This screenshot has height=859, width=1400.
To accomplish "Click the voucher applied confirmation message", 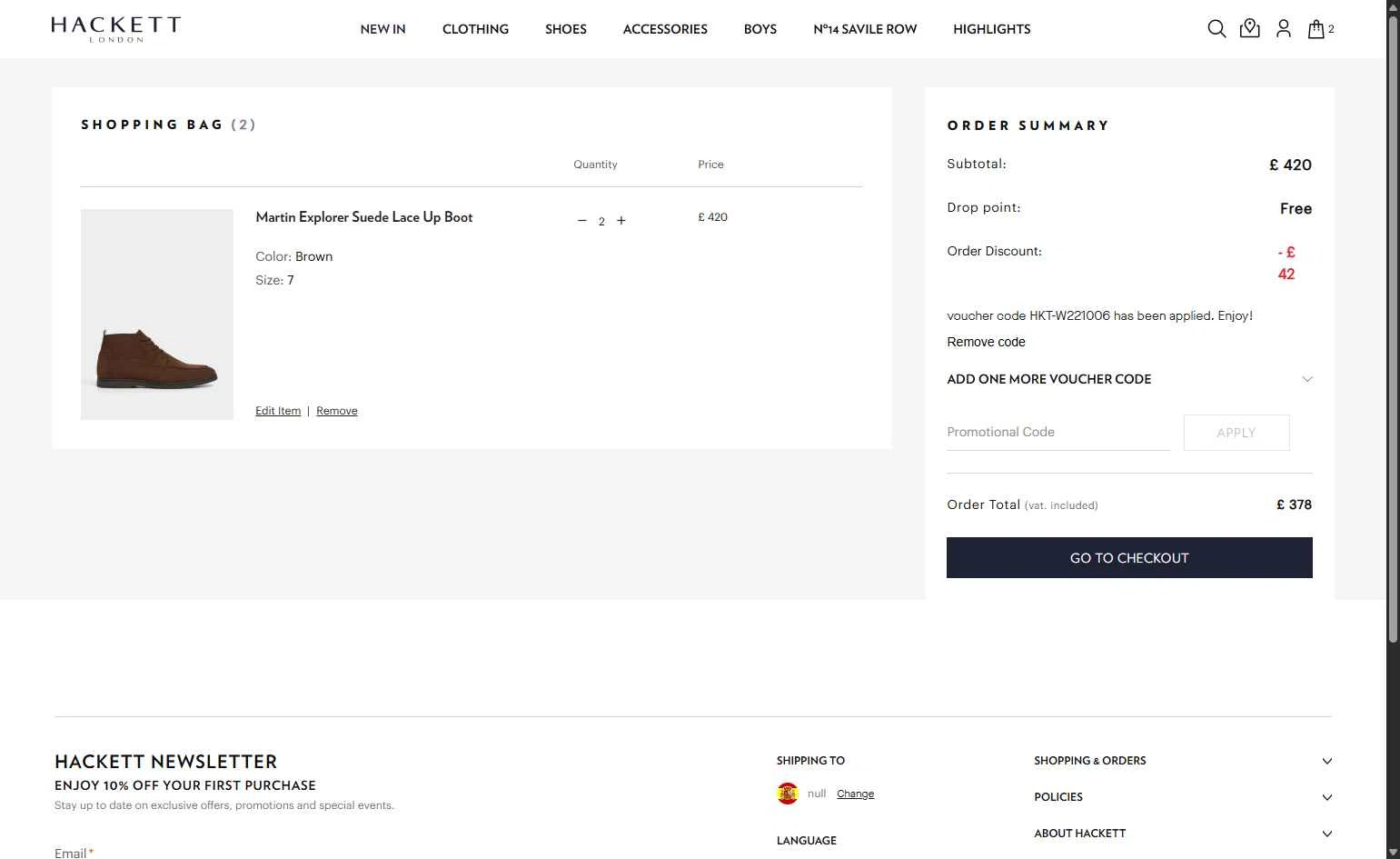I will pyautogui.click(x=1099, y=316).
